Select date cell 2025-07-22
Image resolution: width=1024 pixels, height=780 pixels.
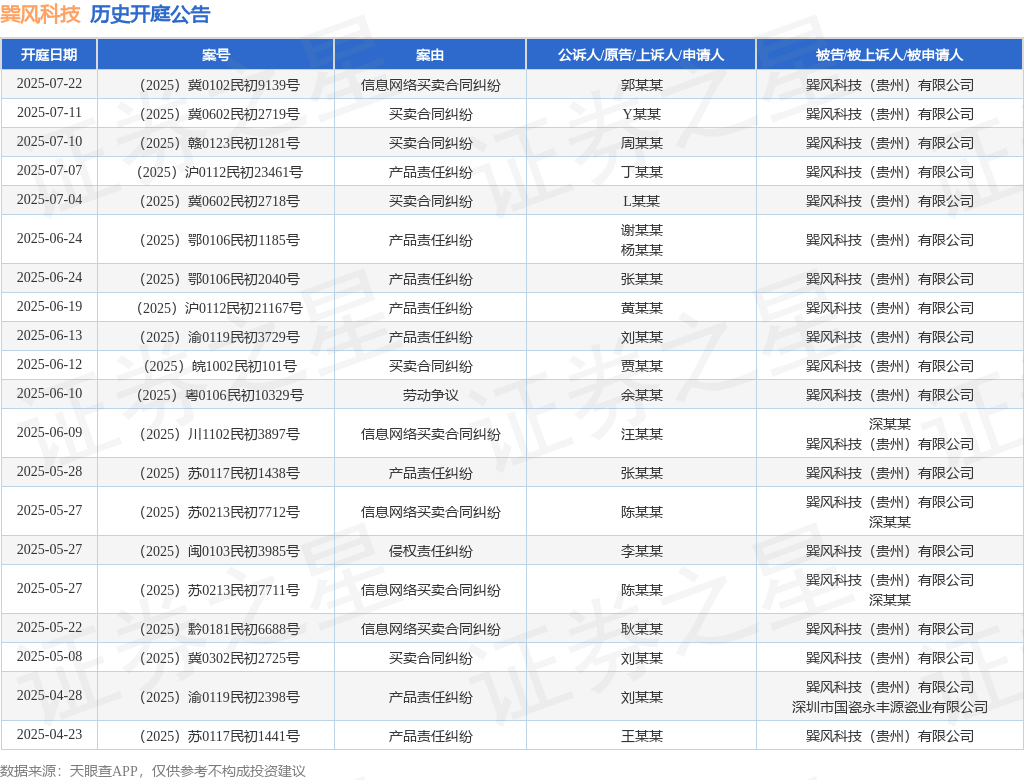click(49, 84)
